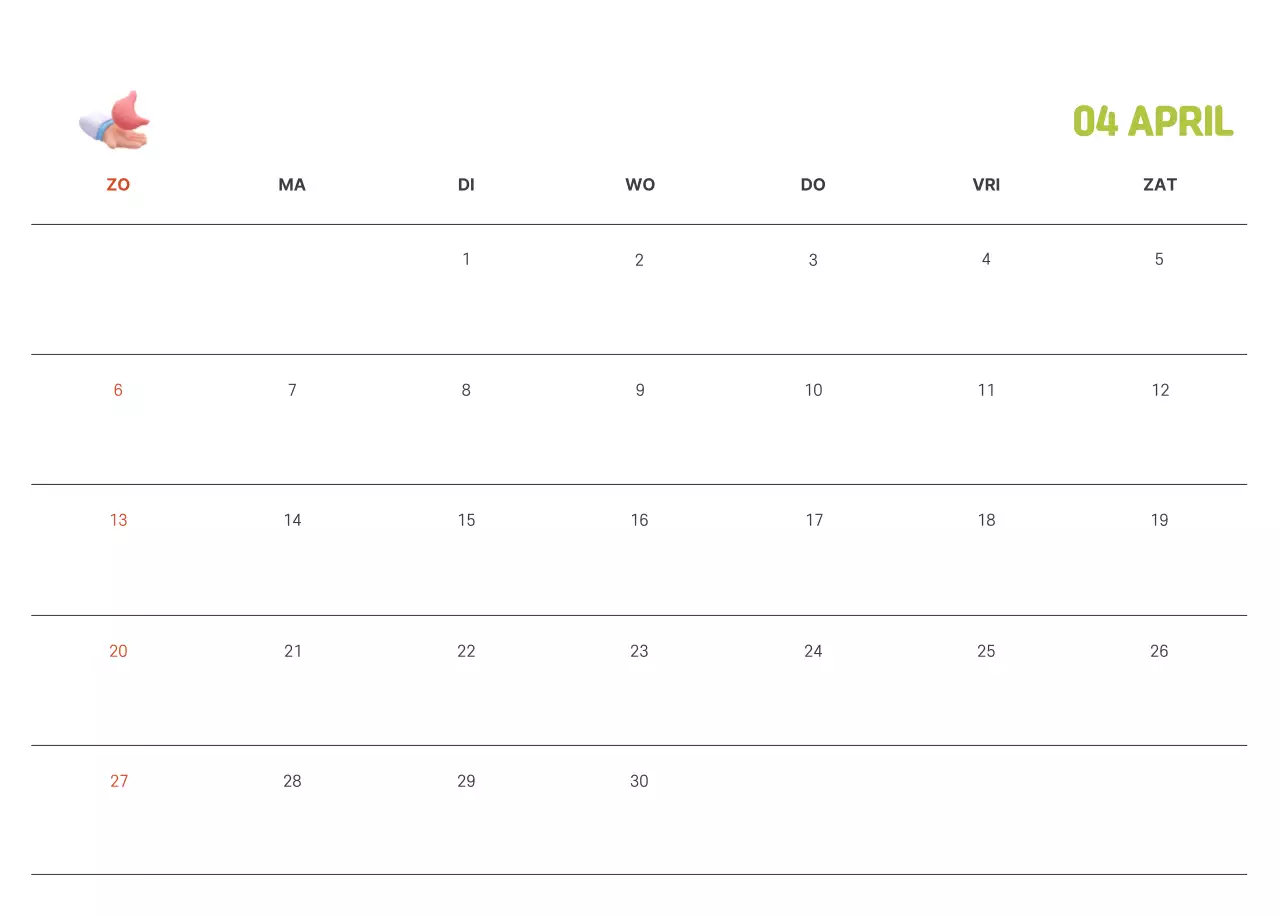Screen dimensions: 1280x916
Task: Choose date 16 on Wednesday
Action: click(x=640, y=520)
